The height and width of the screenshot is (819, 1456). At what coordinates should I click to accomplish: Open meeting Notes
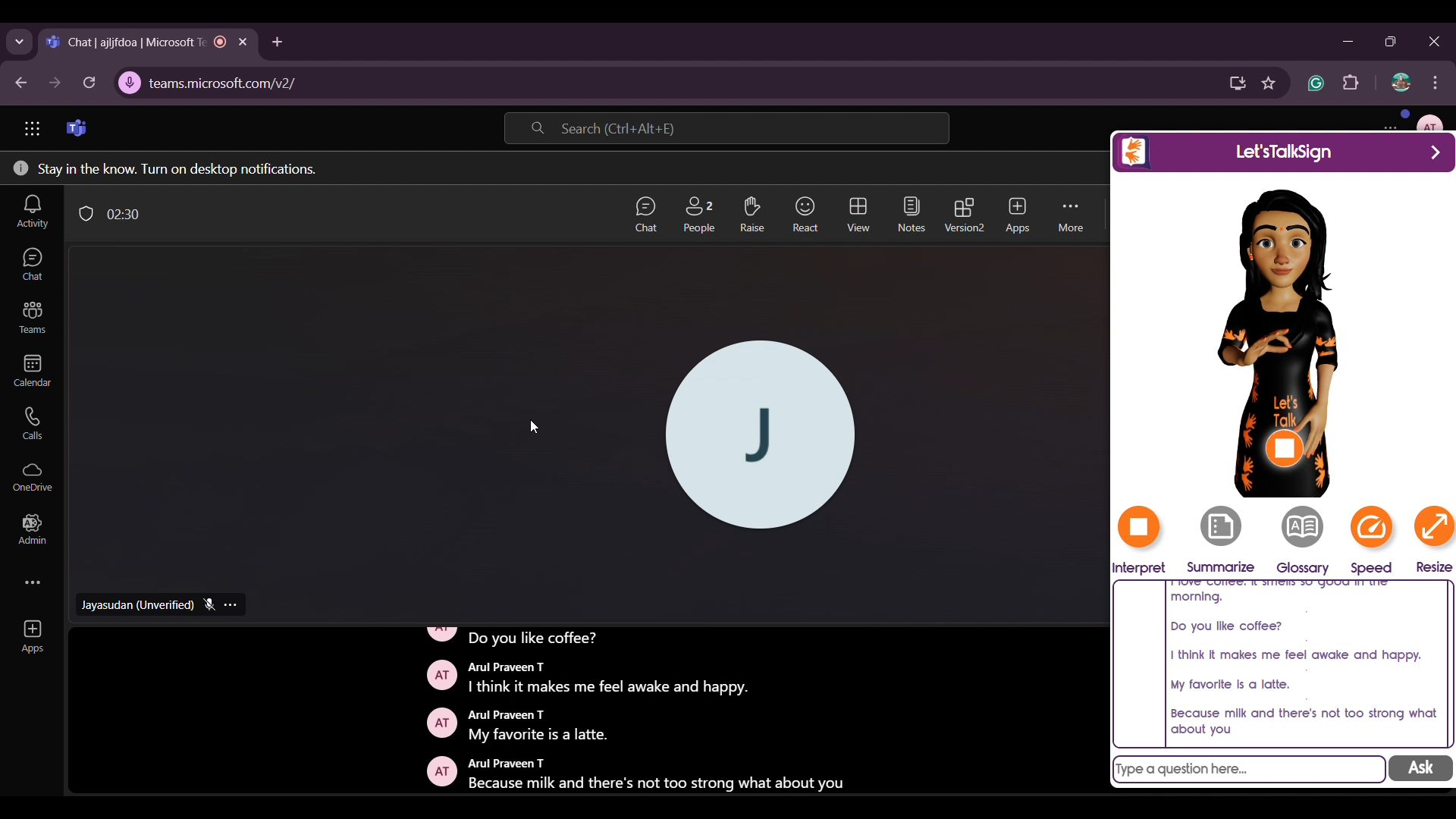pos(912,215)
